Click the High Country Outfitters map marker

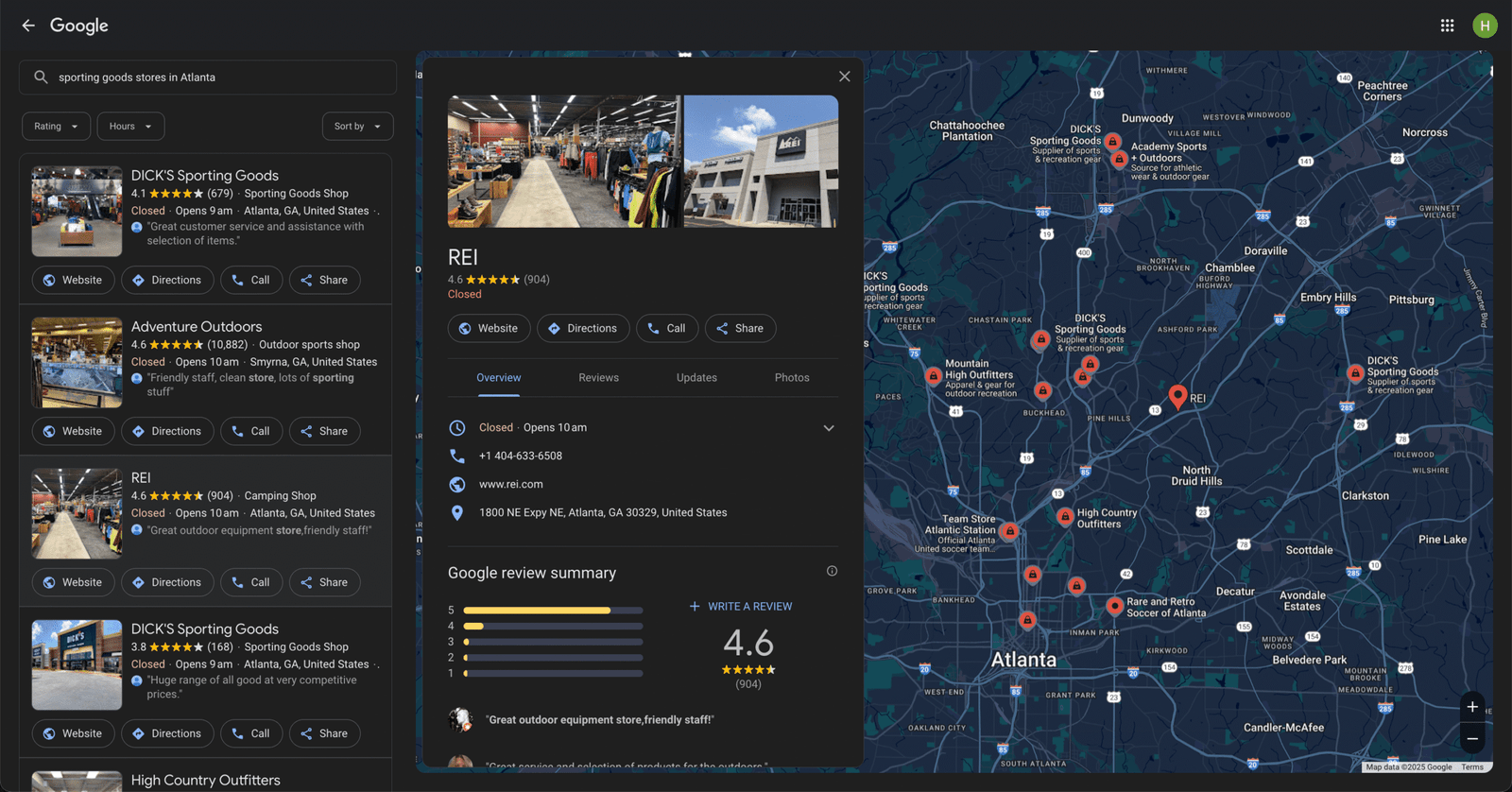point(1065,516)
